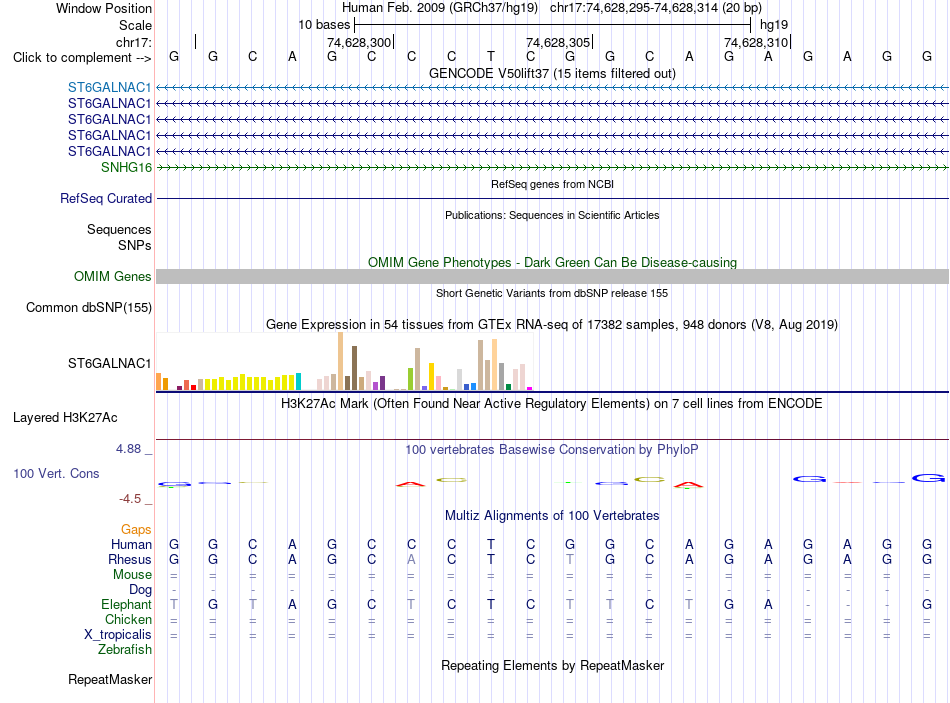
Task: Click the Scale label
Action: pos(135,25)
